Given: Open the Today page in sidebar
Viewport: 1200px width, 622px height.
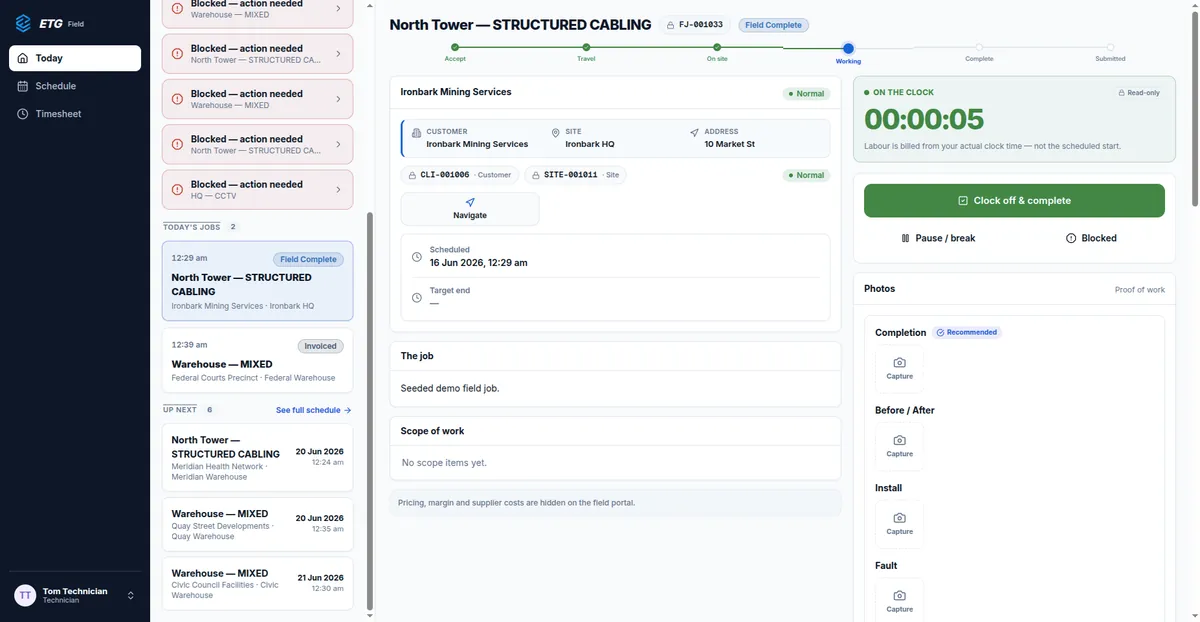Looking at the screenshot, I should click(x=75, y=58).
